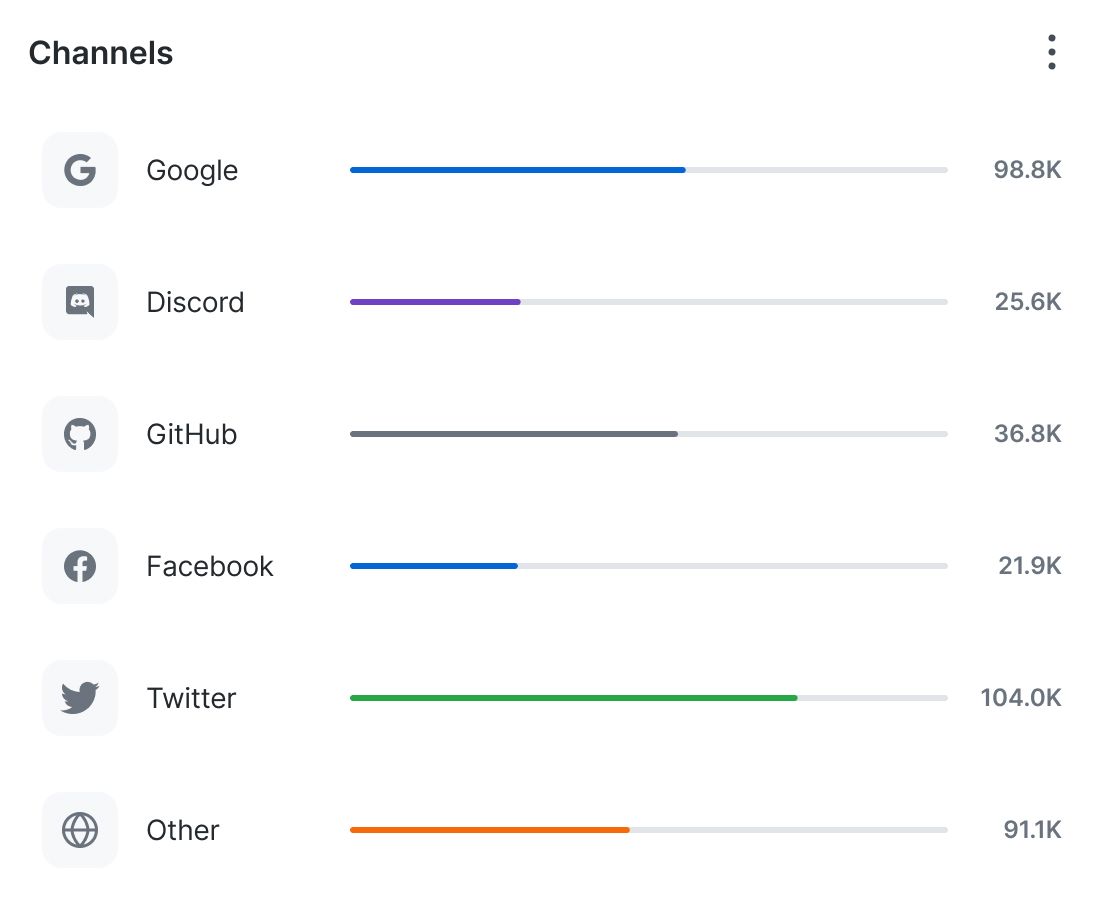The width and height of the screenshot is (1104, 910).
Task: Click the Discord channel label
Action: (x=195, y=302)
